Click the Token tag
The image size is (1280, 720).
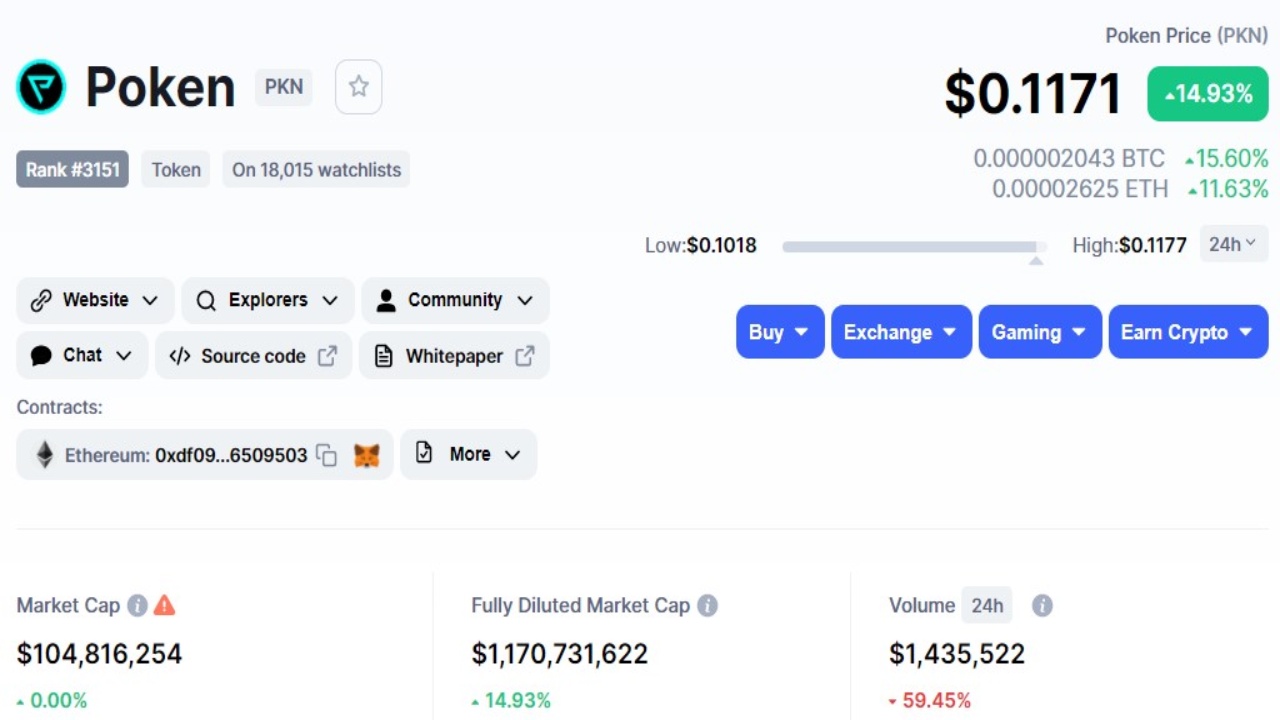176,169
